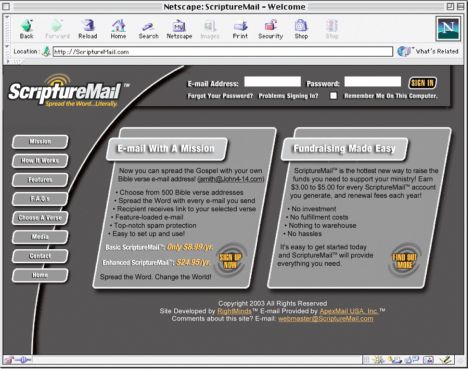Focus the Location URL bar

[x=223, y=52]
